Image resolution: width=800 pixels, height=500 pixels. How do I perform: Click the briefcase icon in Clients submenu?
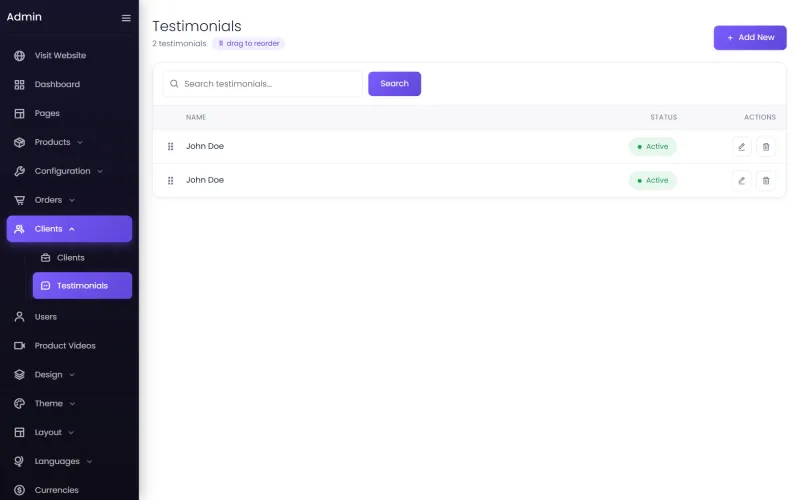pyautogui.click(x=45, y=258)
